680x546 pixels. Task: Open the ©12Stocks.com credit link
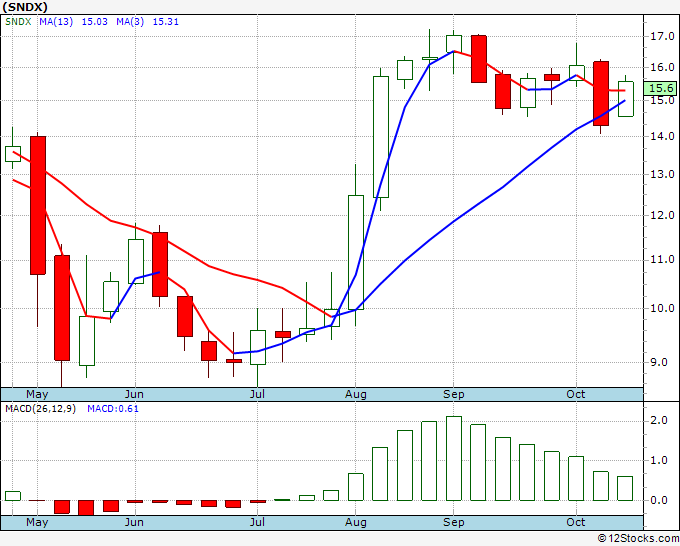point(638,538)
